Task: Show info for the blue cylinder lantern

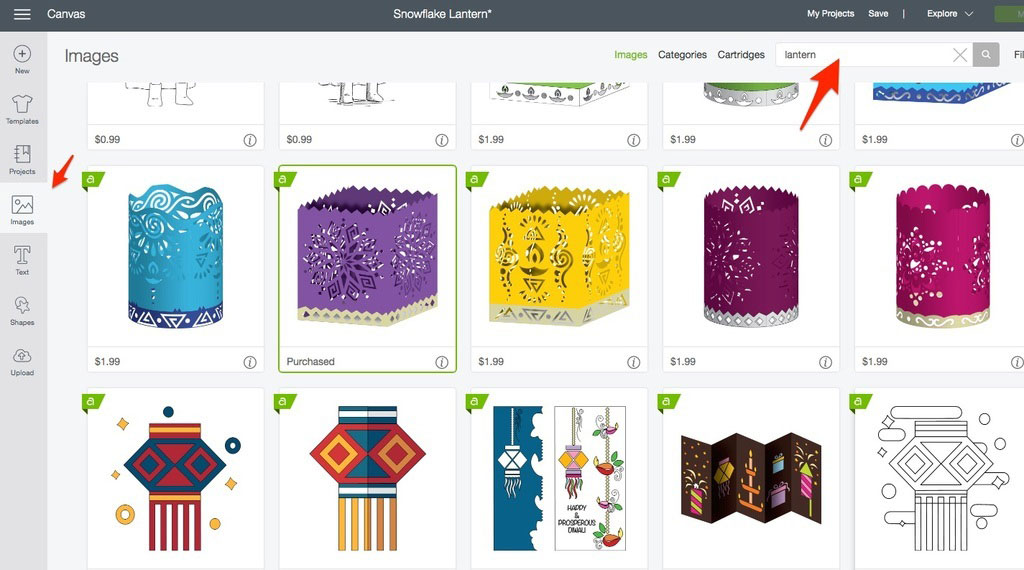Action: [x=250, y=362]
